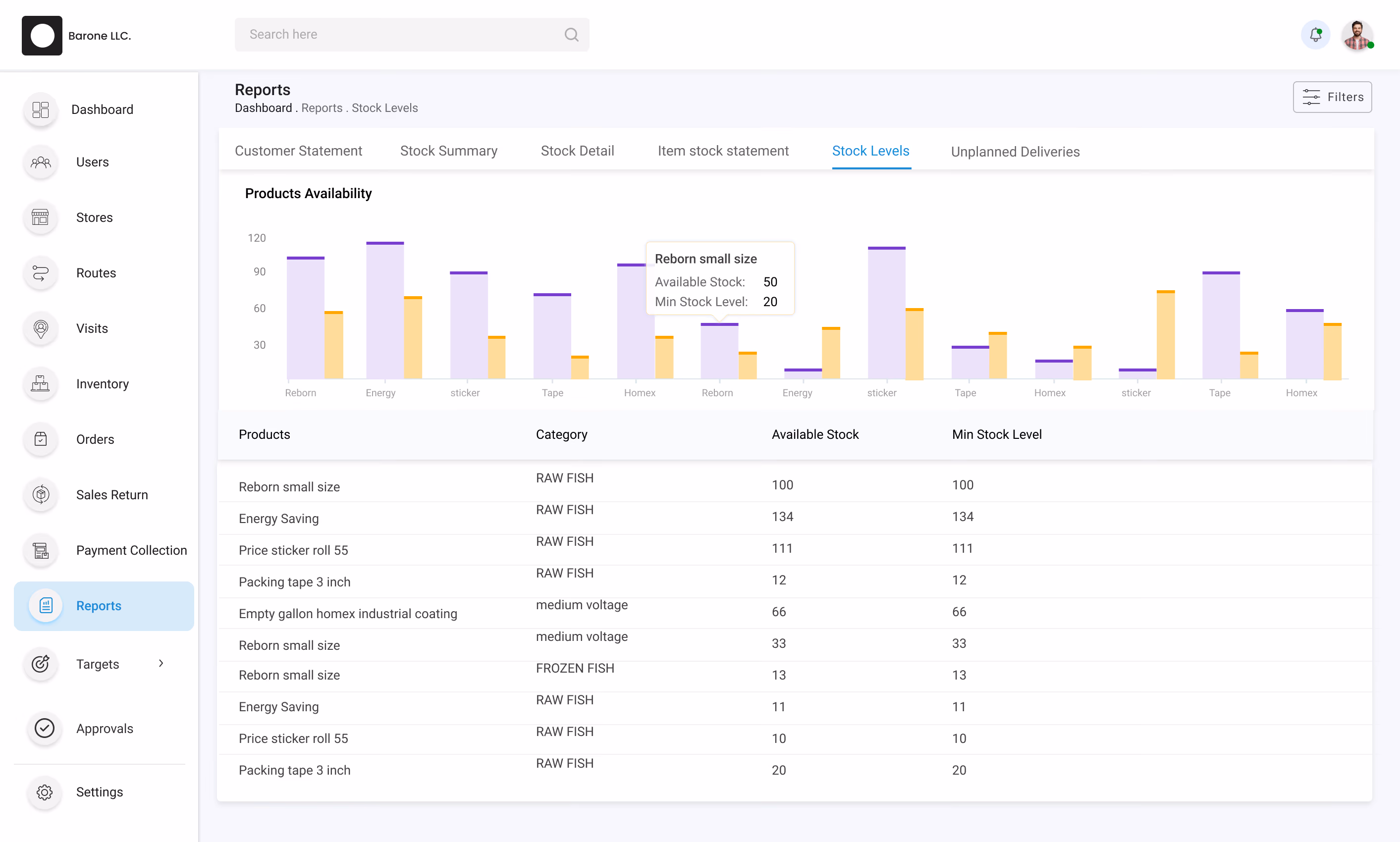Click the Payment Collection icon
The width and height of the screenshot is (1400, 842).
41,550
